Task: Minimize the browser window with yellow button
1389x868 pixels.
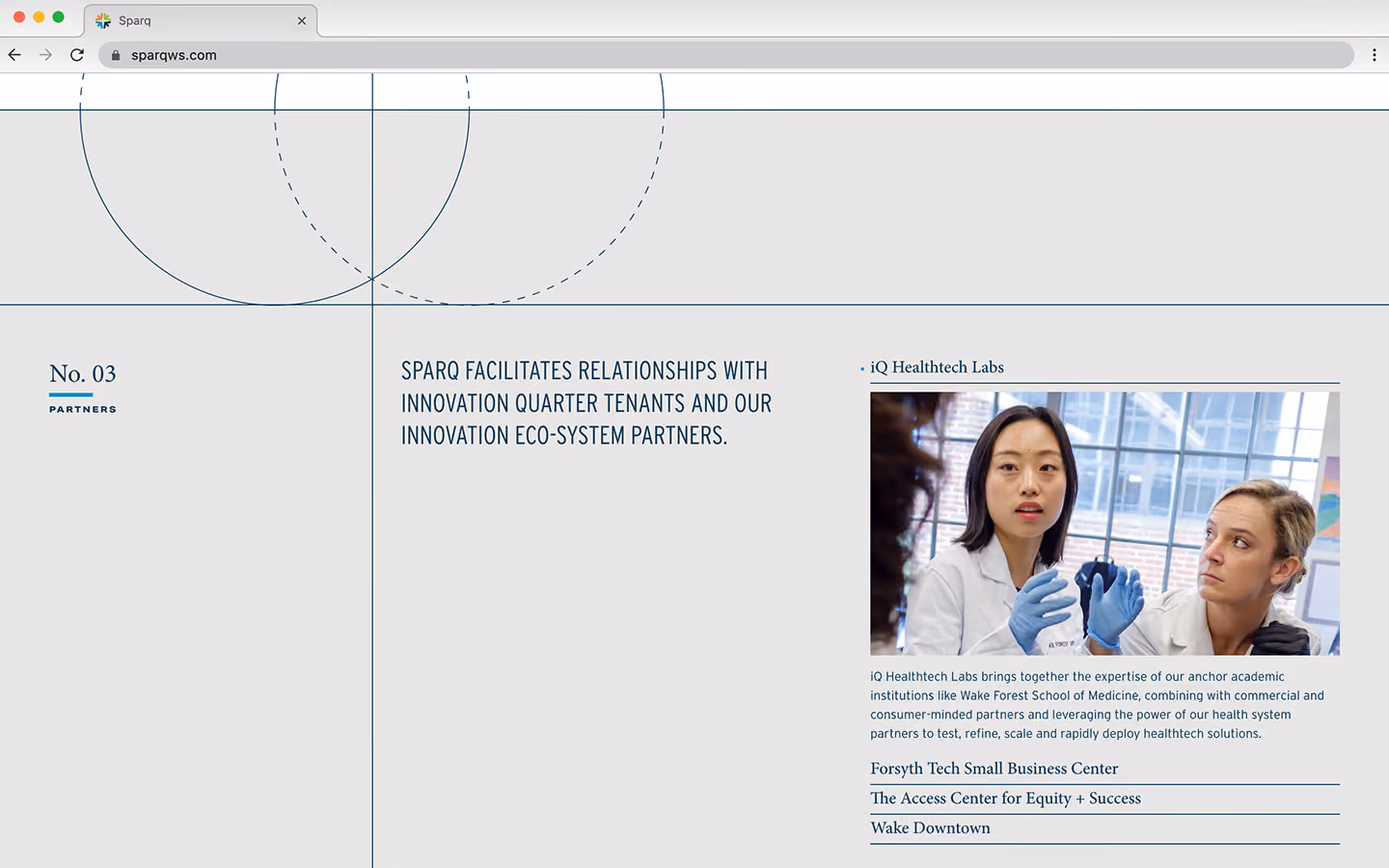Action: pos(39,17)
